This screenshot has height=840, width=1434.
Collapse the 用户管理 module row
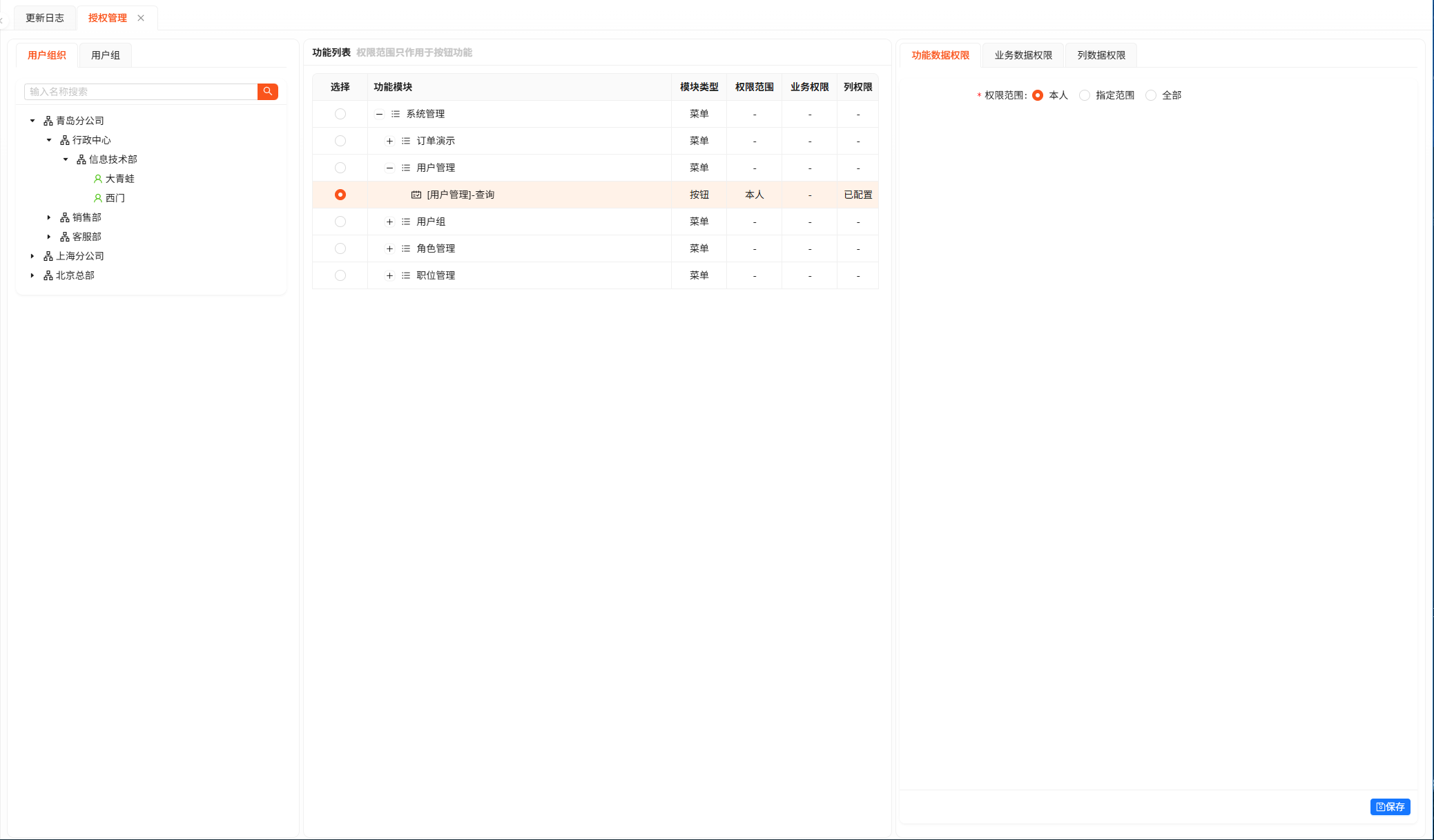(389, 168)
